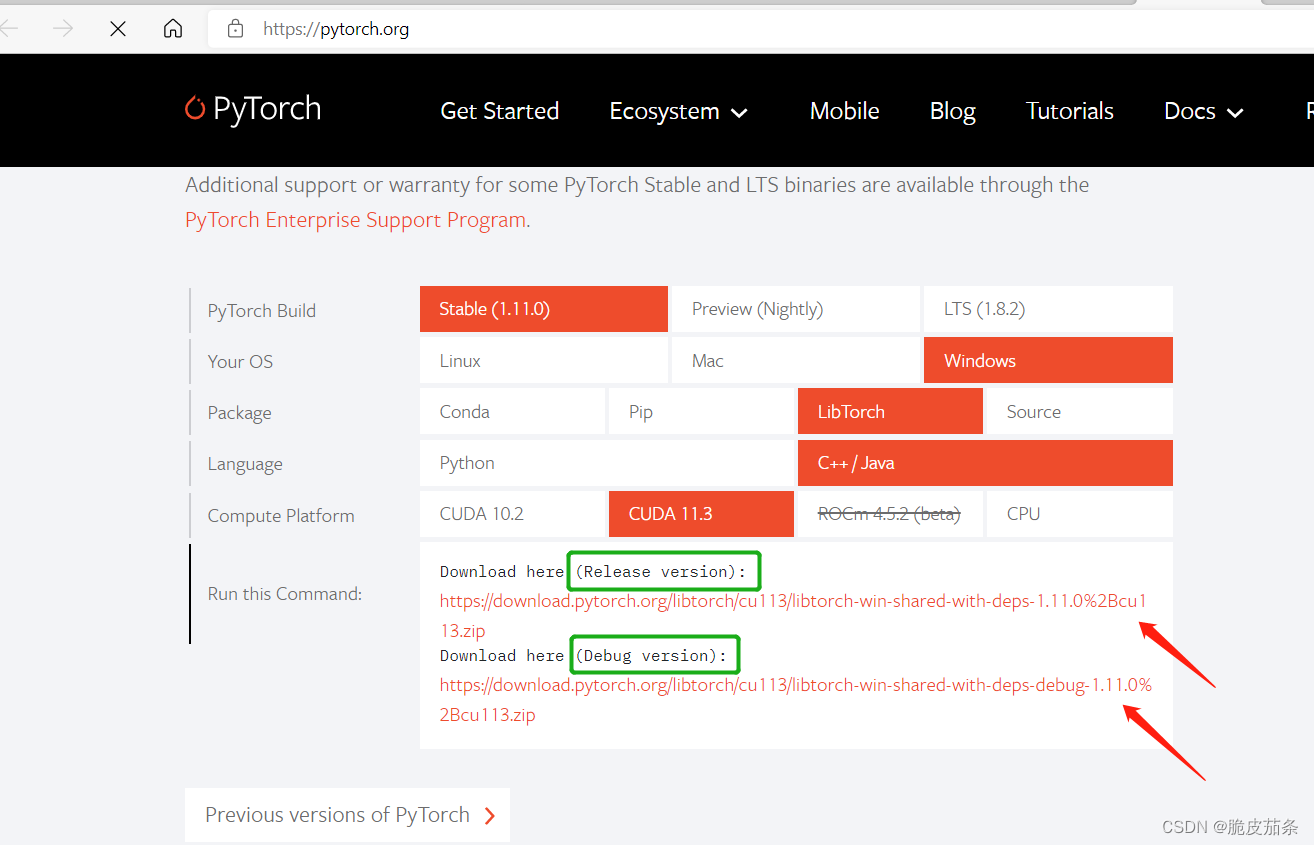Image resolution: width=1314 pixels, height=845 pixels.
Task: Select the Preview (Nightly) build
Action: click(795, 309)
